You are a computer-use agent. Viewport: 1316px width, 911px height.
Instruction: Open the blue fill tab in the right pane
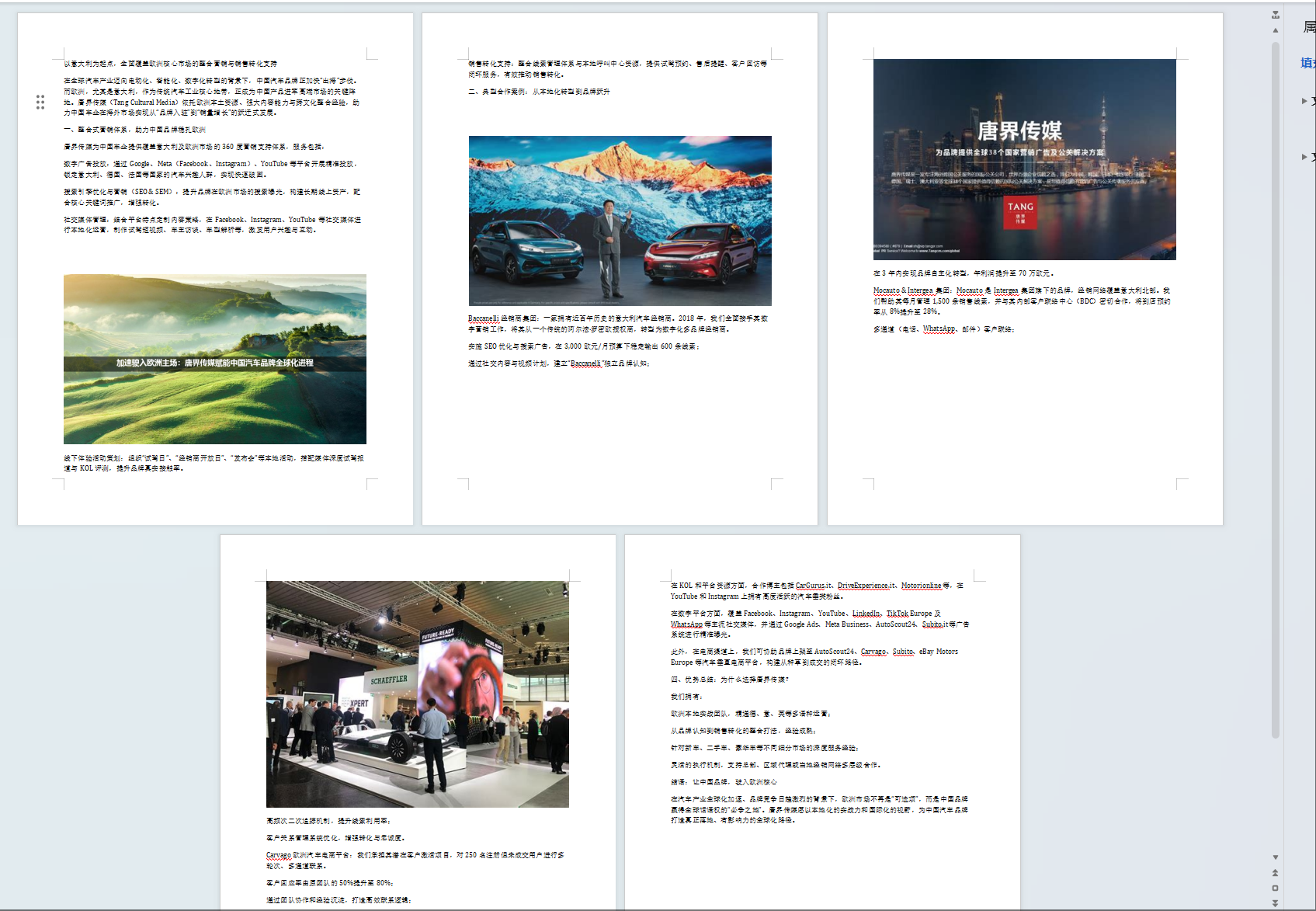[1308, 63]
